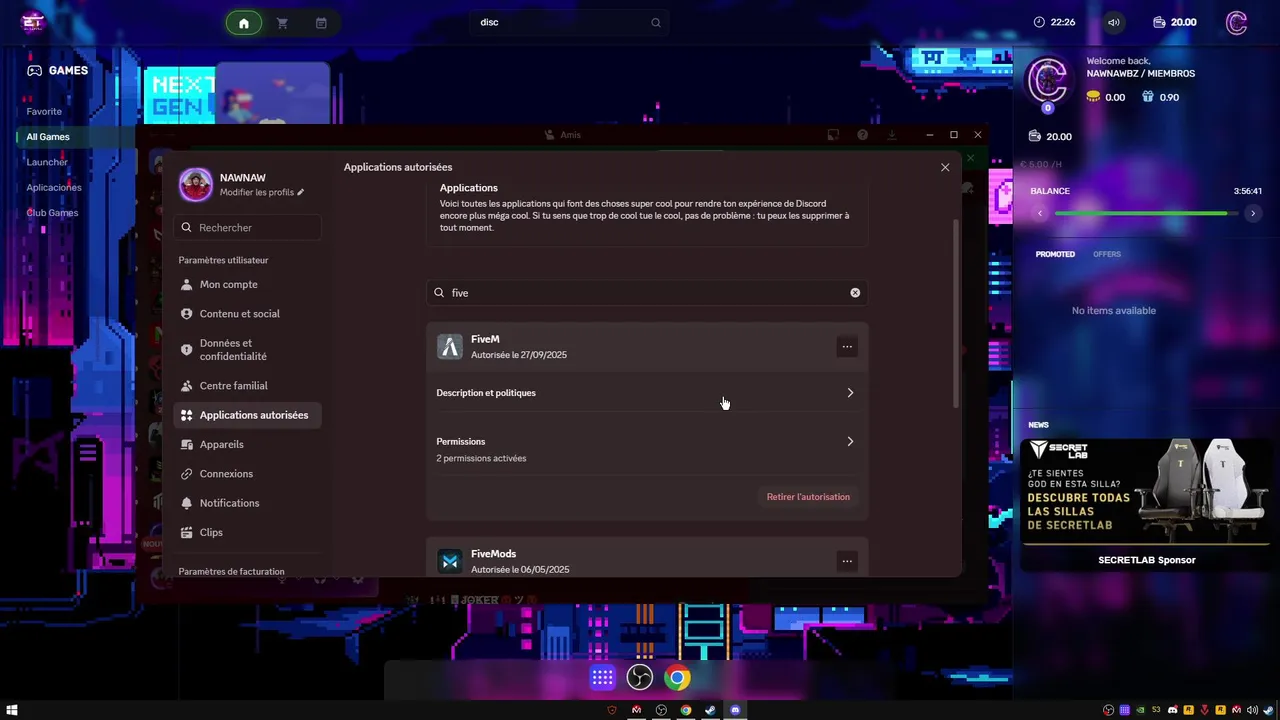This screenshot has width=1280, height=720.
Task: Click the 'No items available' text
Action: (1114, 311)
